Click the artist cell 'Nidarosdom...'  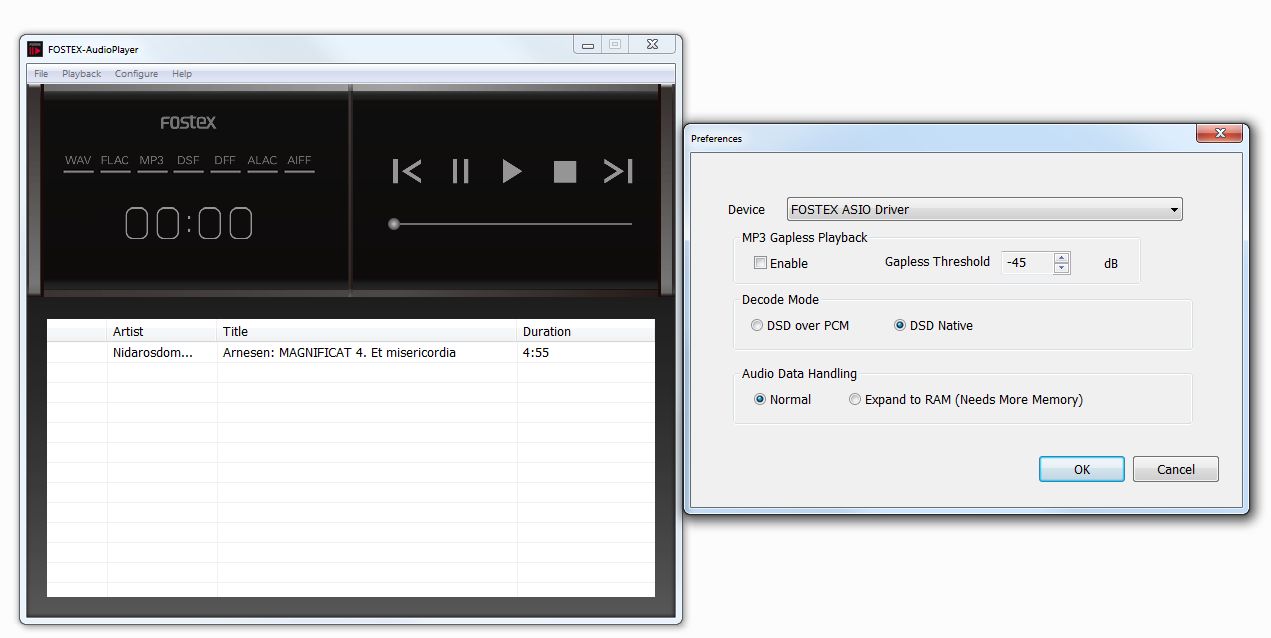point(152,353)
